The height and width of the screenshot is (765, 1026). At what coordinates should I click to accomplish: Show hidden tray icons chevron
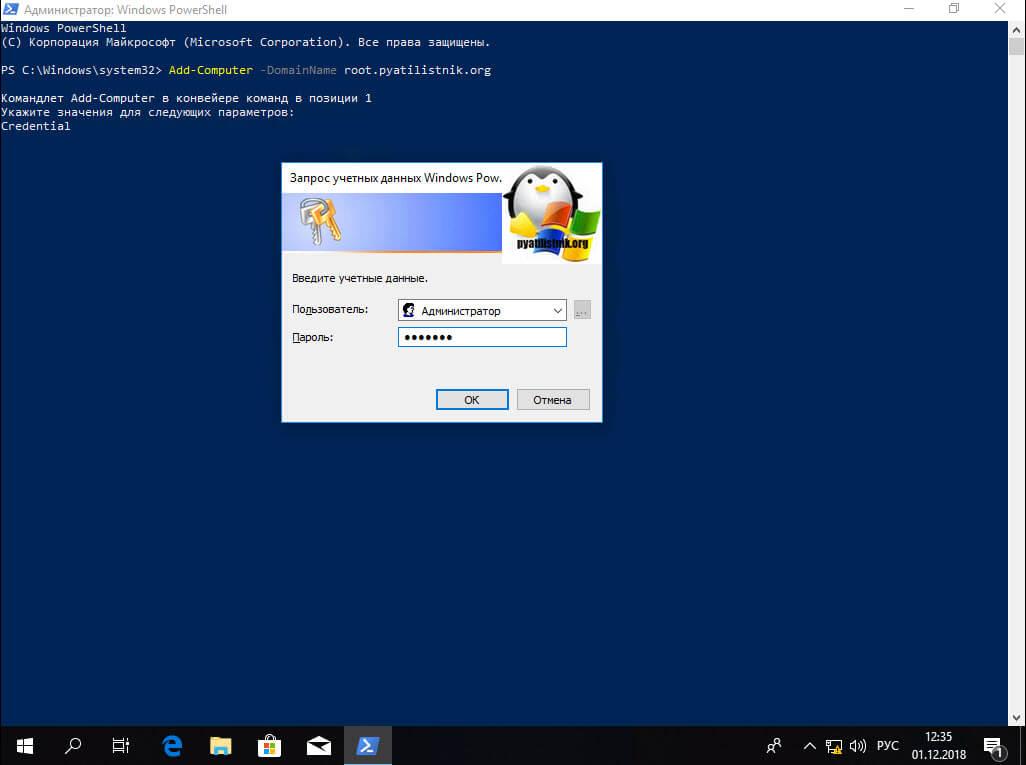[809, 745]
